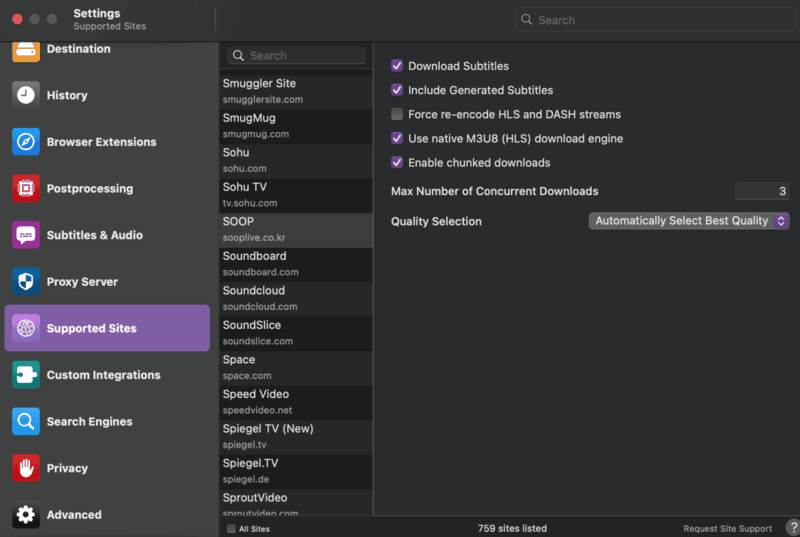Switch to the History section
Viewport: 800px width, 537px height.
click(67, 95)
